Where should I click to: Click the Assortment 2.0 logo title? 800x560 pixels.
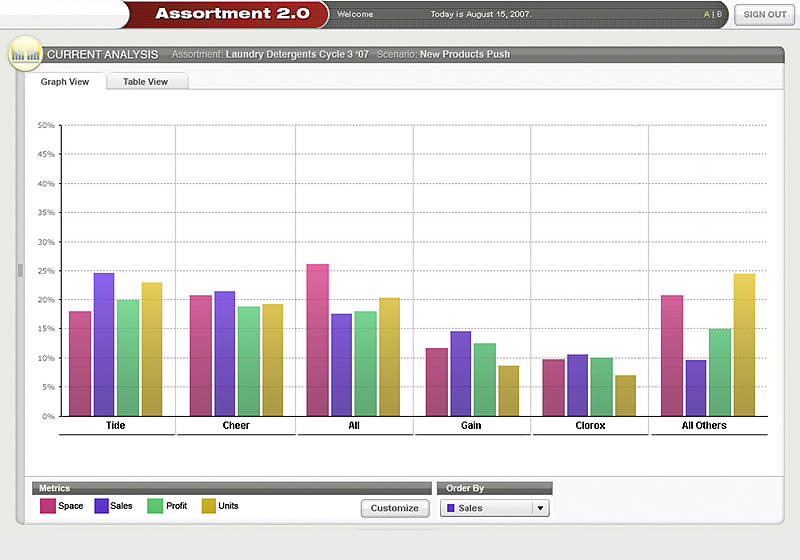[x=233, y=13]
